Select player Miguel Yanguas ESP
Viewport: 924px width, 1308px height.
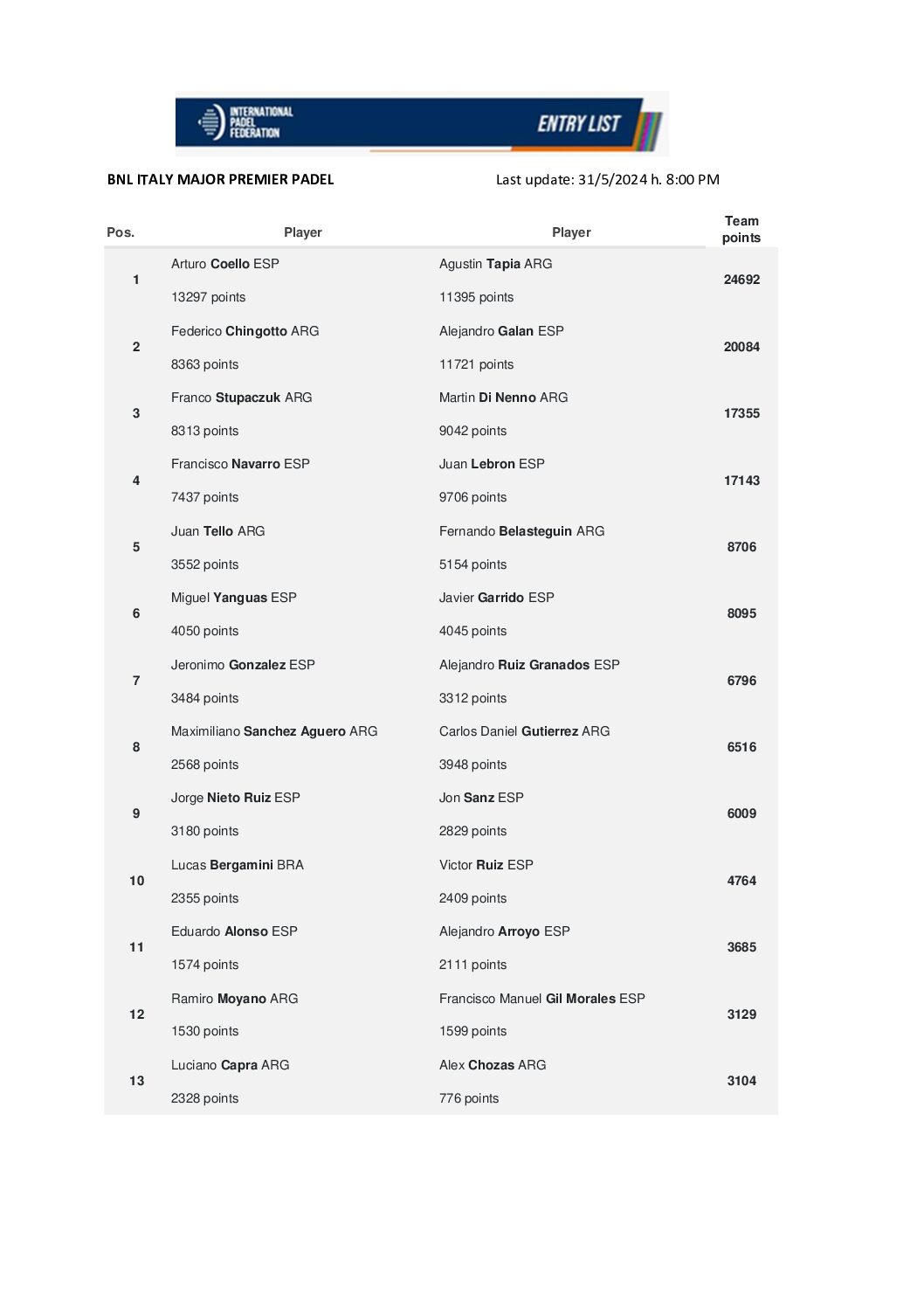[x=233, y=598]
